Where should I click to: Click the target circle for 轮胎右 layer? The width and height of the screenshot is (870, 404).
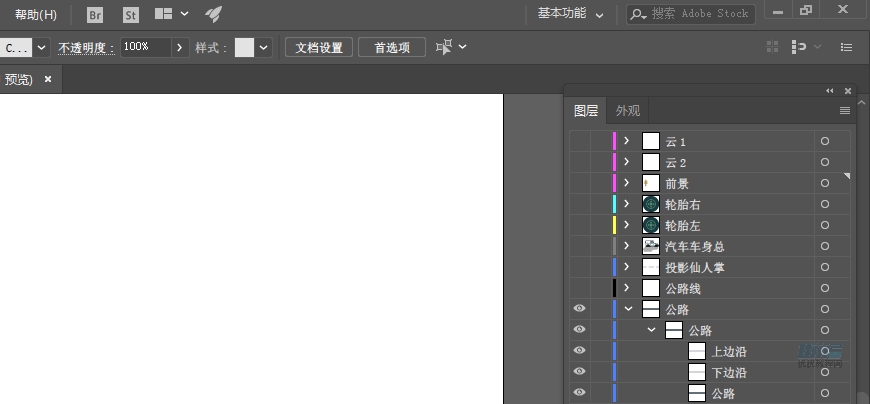point(825,204)
